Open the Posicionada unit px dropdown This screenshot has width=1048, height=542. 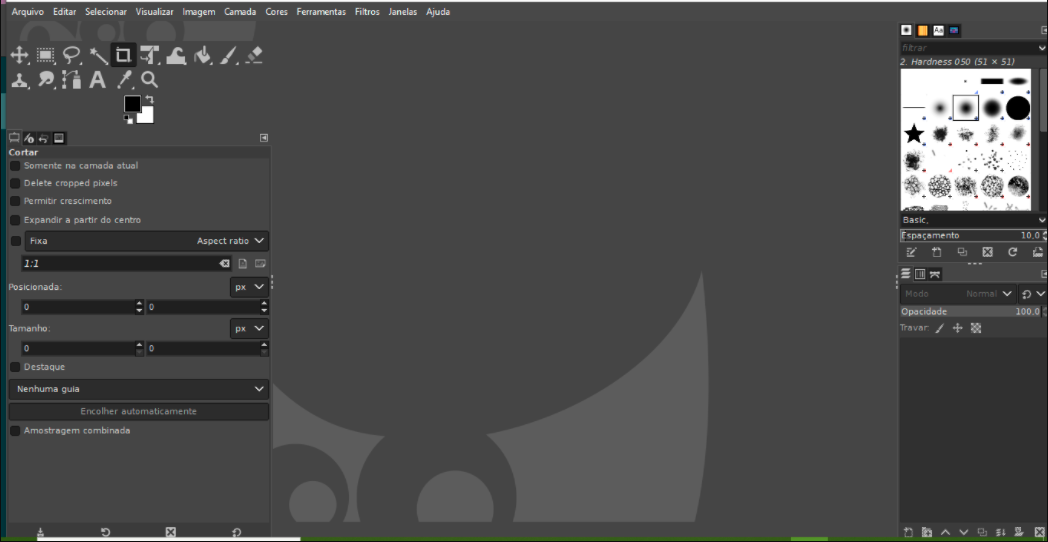click(x=249, y=287)
